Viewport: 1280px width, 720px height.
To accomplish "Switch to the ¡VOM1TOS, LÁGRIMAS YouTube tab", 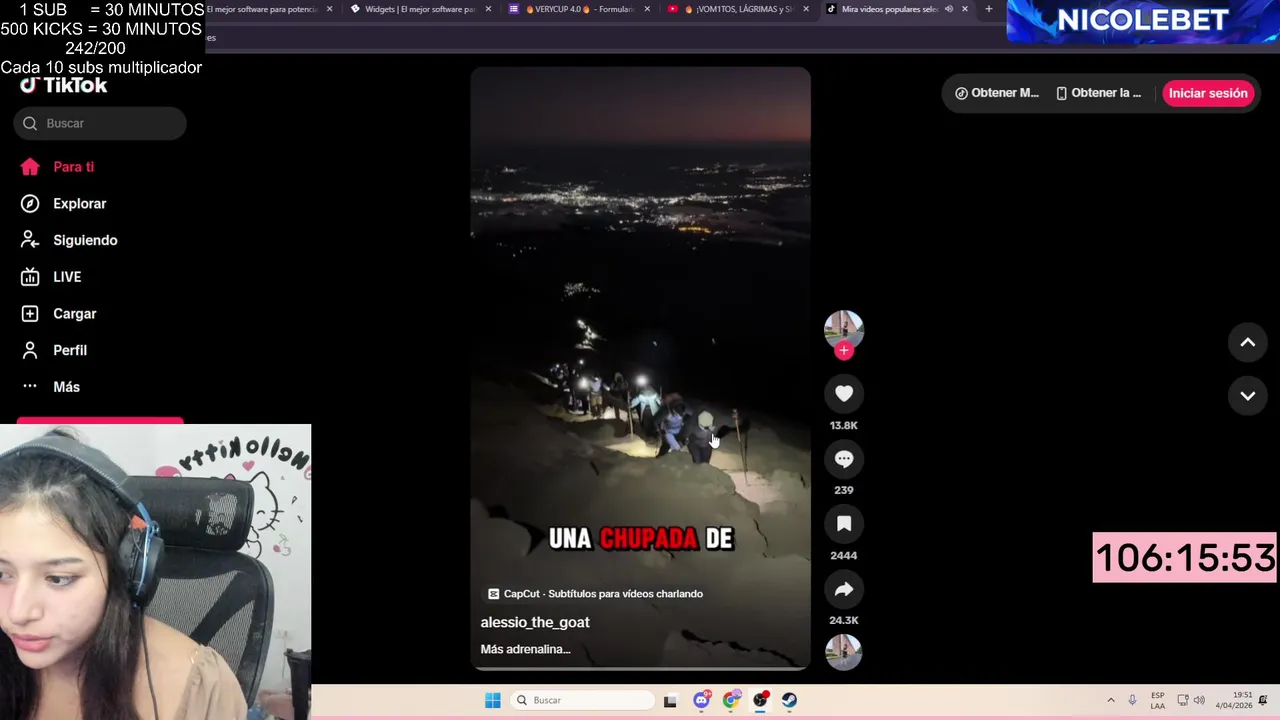I will click(x=736, y=9).
